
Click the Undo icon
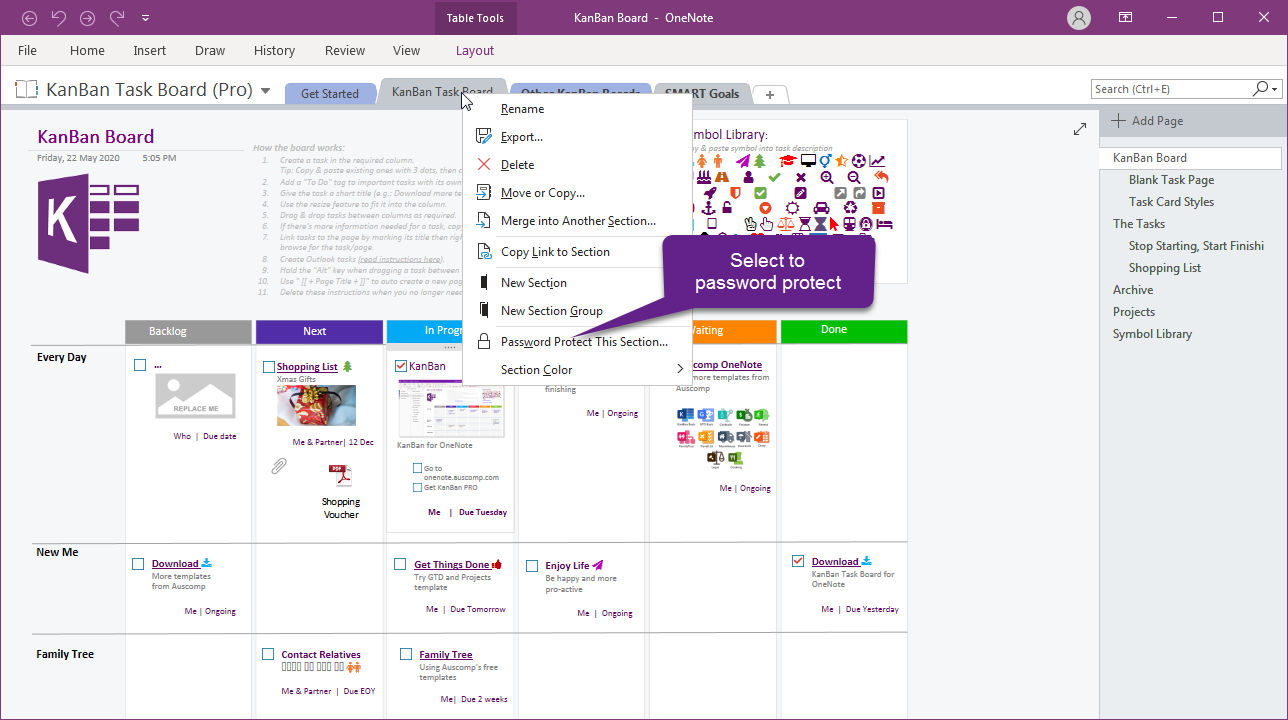click(58, 18)
